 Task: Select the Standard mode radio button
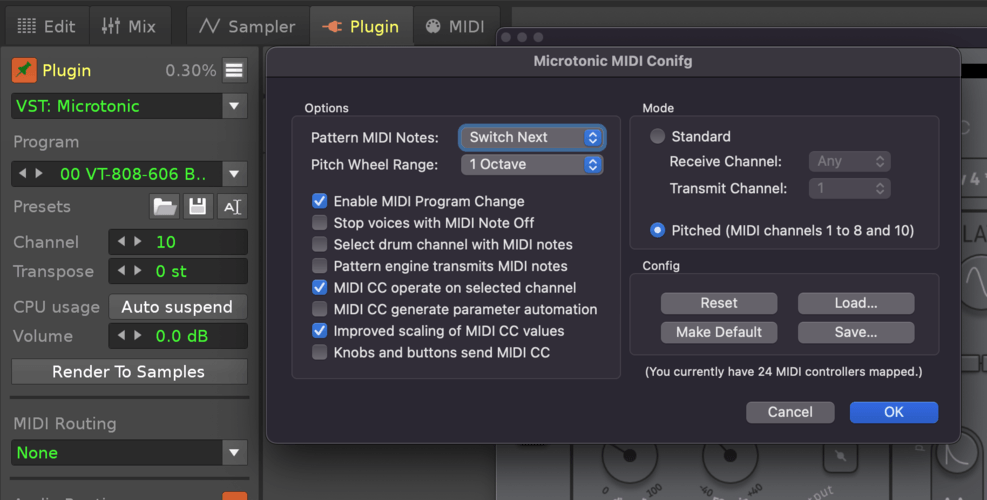pos(657,137)
